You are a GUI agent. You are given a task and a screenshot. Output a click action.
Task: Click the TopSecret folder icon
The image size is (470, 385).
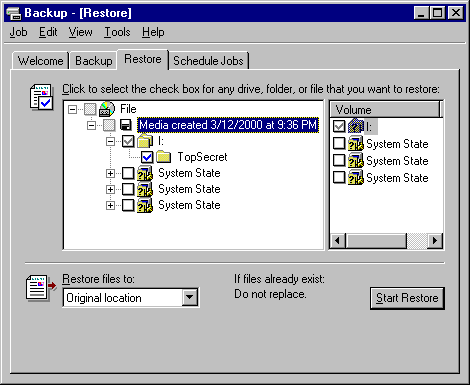click(x=164, y=157)
